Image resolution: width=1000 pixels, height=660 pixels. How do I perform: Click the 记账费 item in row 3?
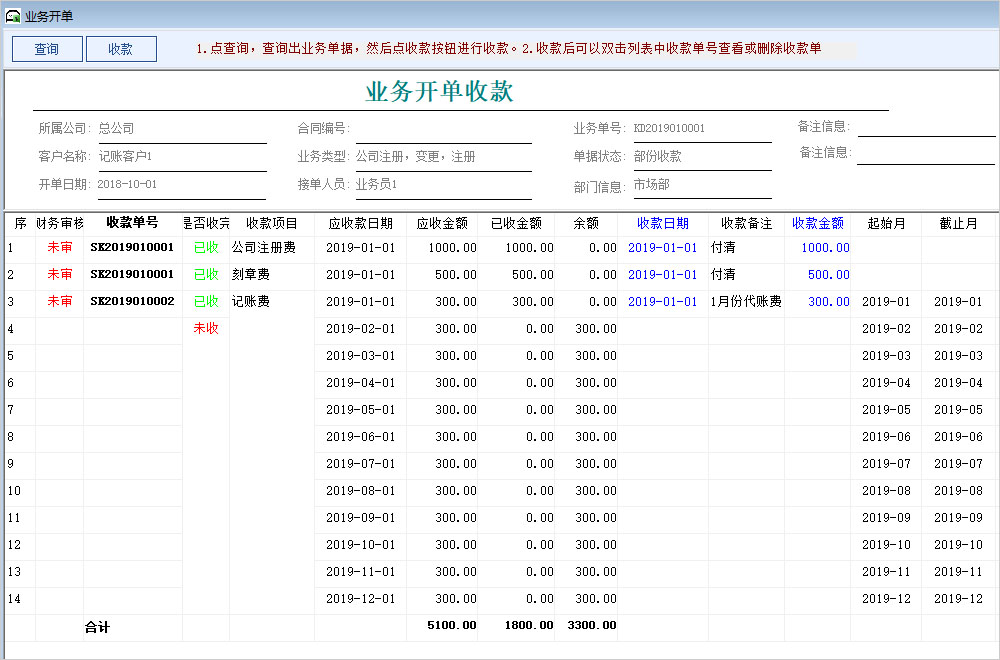[x=252, y=301]
